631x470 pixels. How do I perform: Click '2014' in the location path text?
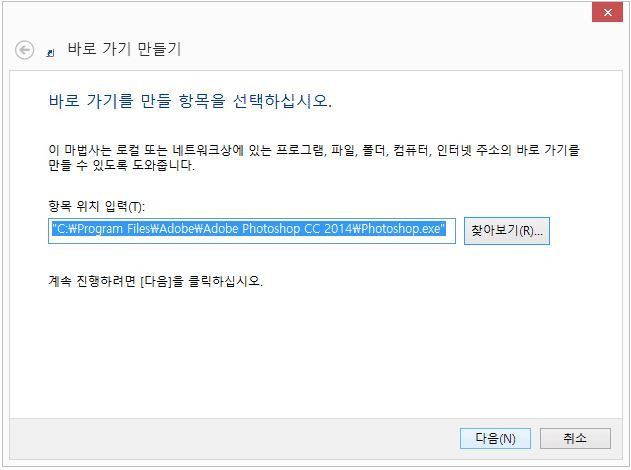coord(338,229)
